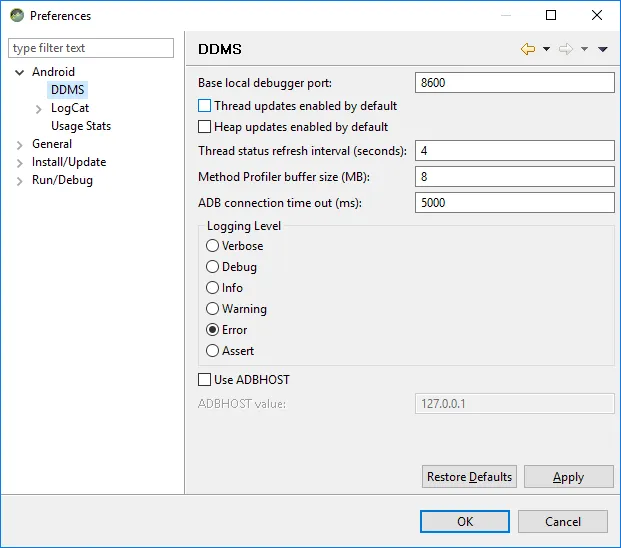Select Assert logging level
The width and height of the screenshot is (621, 548).
click(x=212, y=350)
